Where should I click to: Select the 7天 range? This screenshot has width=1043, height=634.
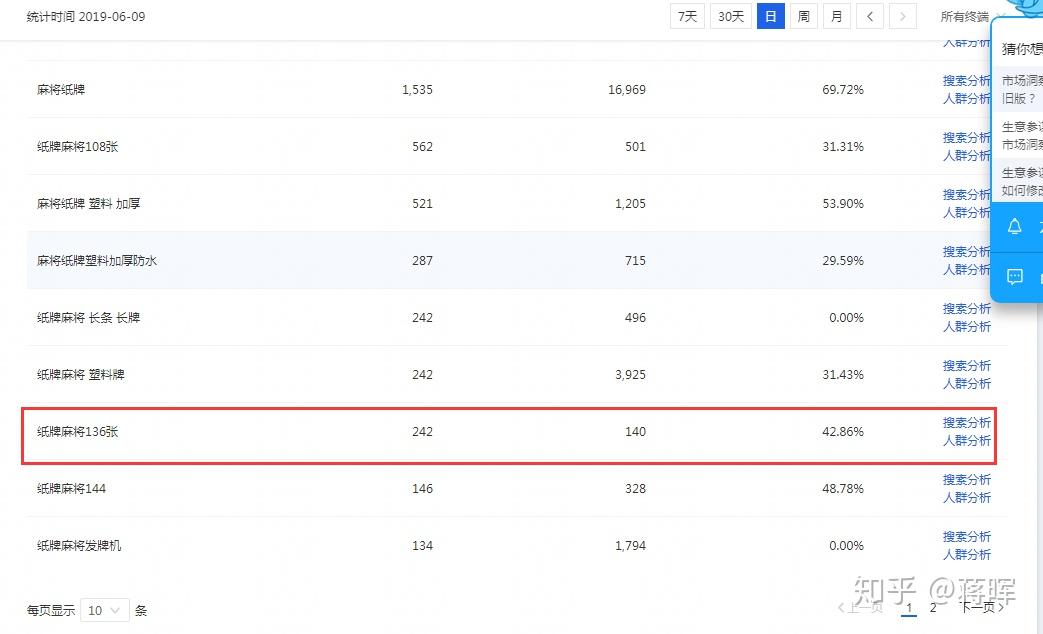click(687, 17)
